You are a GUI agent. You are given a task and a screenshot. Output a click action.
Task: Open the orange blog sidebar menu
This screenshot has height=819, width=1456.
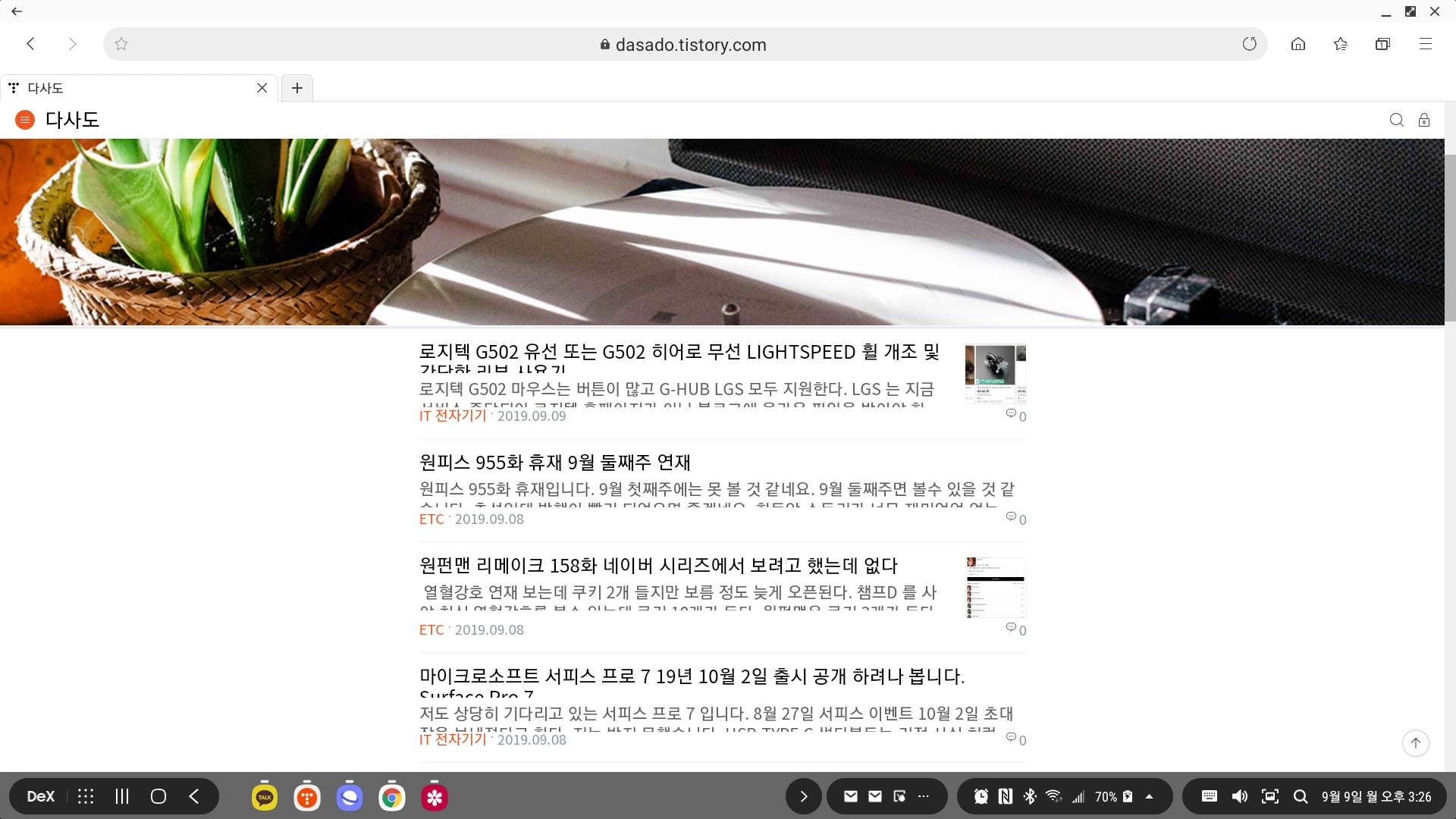click(x=25, y=120)
